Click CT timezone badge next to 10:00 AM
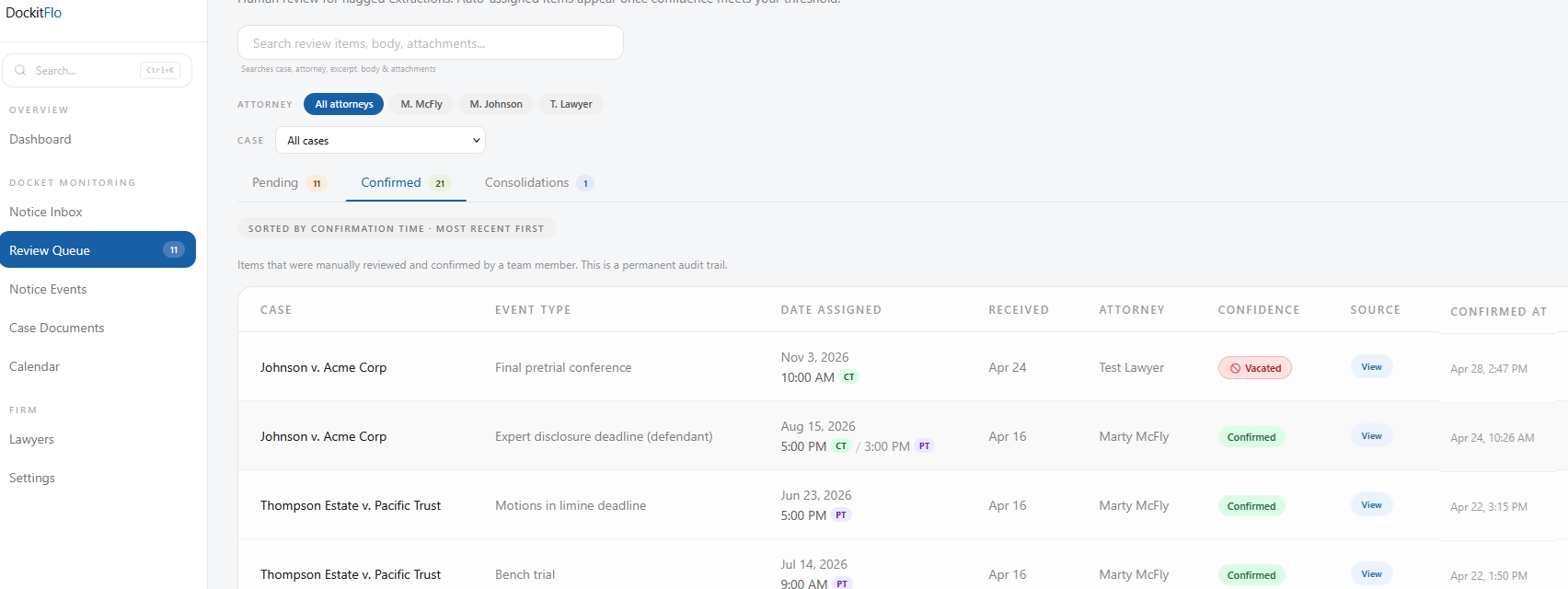 [x=849, y=377]
